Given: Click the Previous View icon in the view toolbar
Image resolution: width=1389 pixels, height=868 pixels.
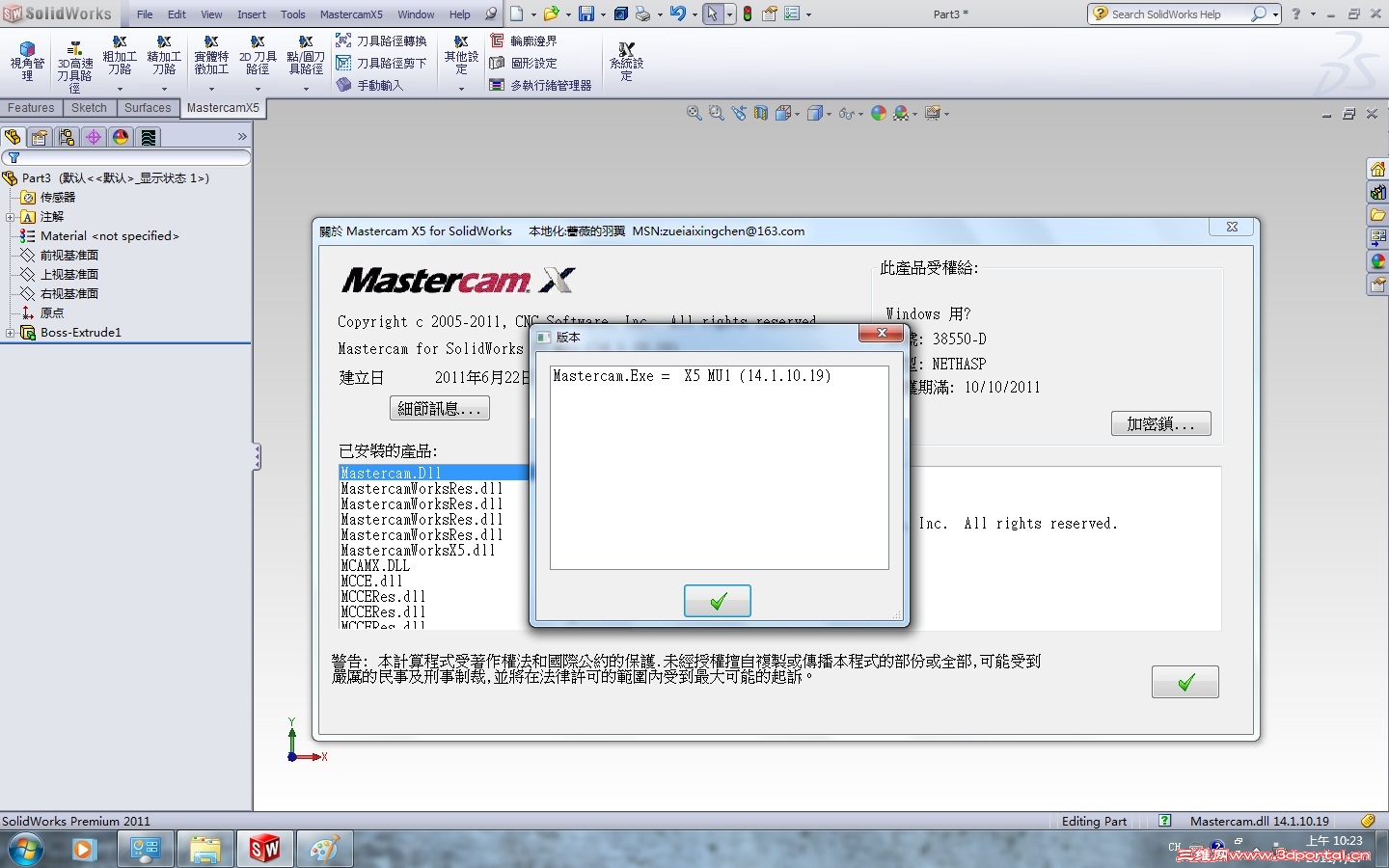Looking at the screenshot, I should 738,113.
